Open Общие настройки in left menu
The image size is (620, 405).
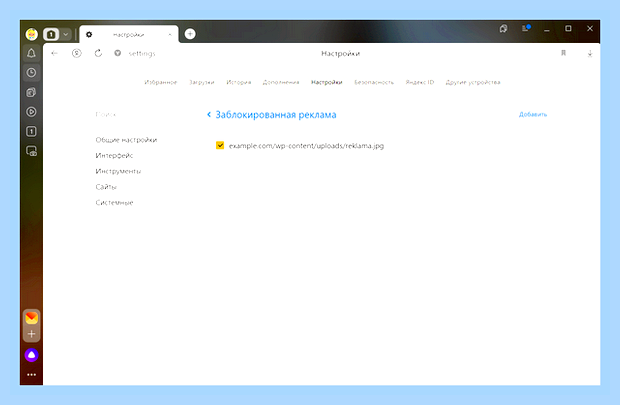pos(126,140)
